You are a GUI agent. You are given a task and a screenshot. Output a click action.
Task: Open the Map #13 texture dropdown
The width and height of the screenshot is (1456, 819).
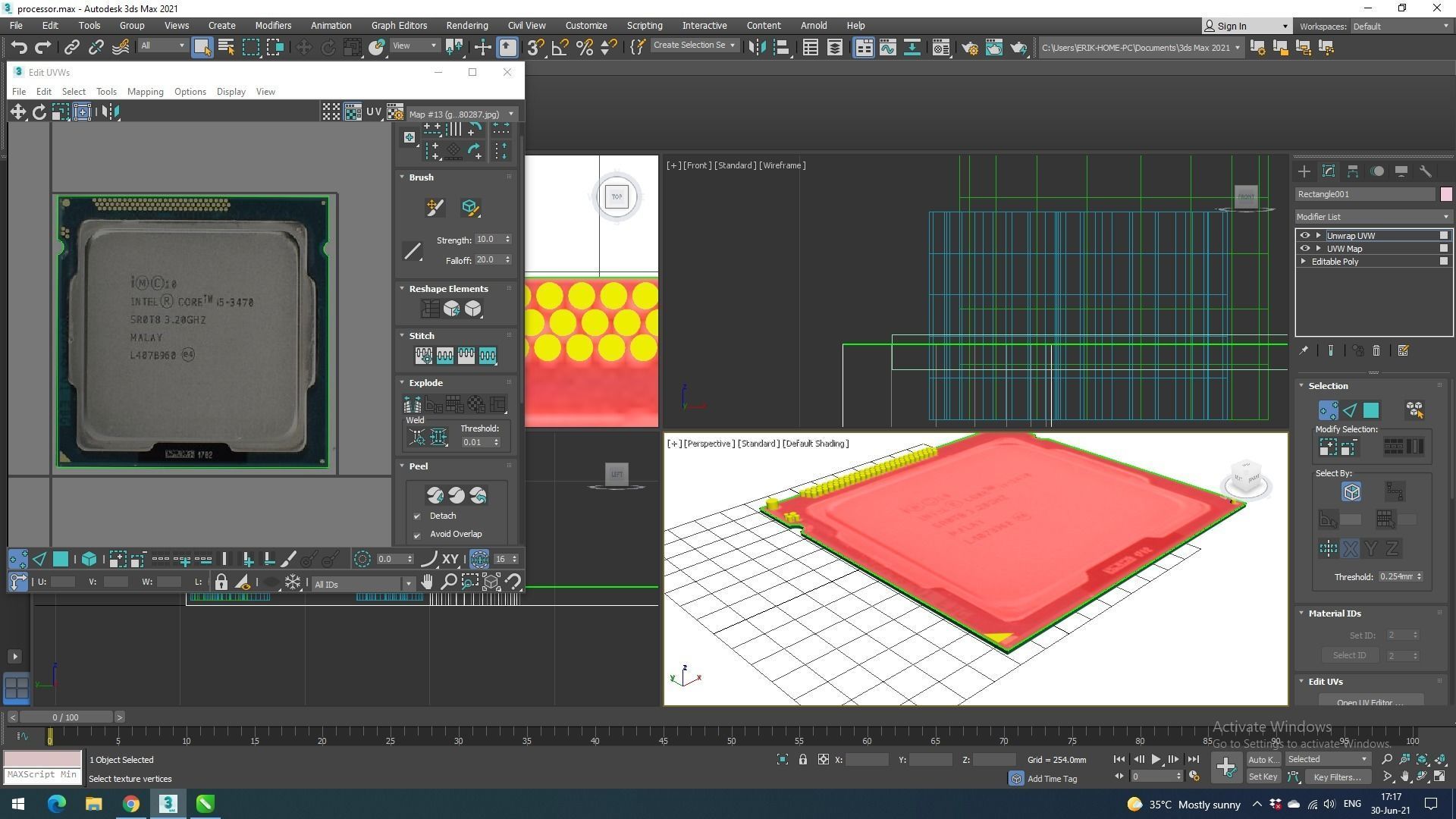pos(462,114)
